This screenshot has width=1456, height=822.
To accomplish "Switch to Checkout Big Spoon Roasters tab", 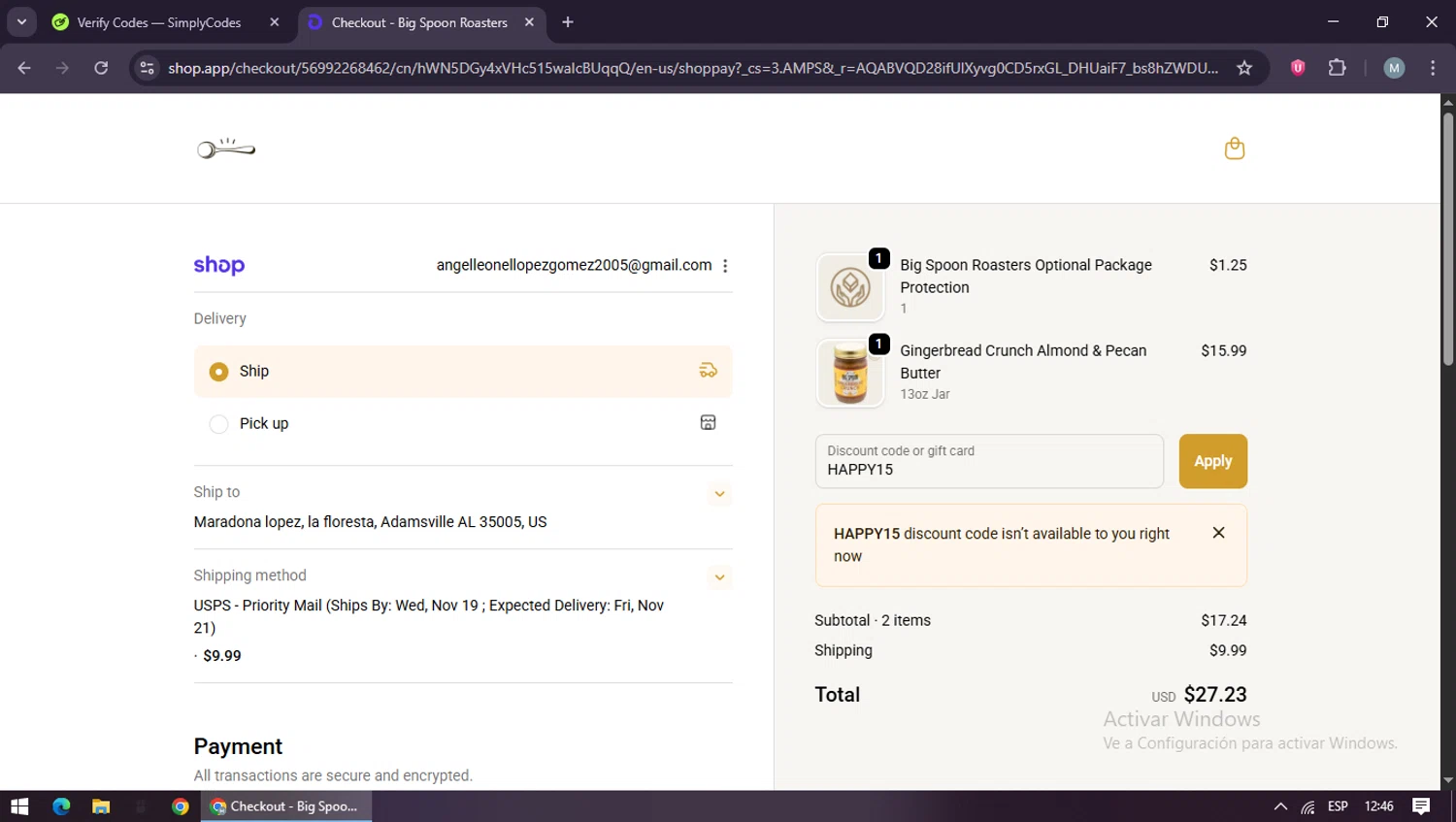I will (x=421, y=22).
